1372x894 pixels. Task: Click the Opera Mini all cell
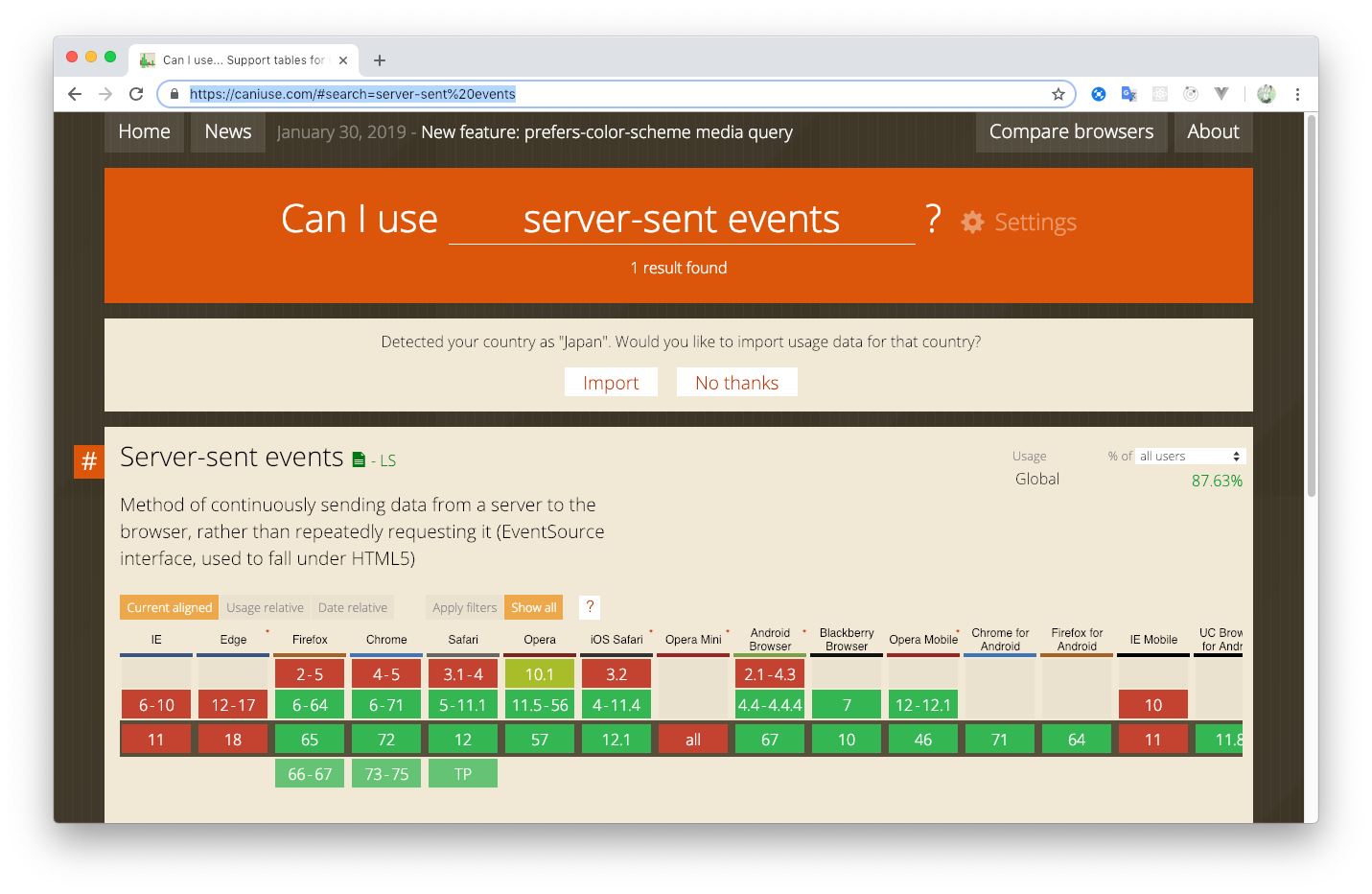pyautogui.click(x=693, y=740)
